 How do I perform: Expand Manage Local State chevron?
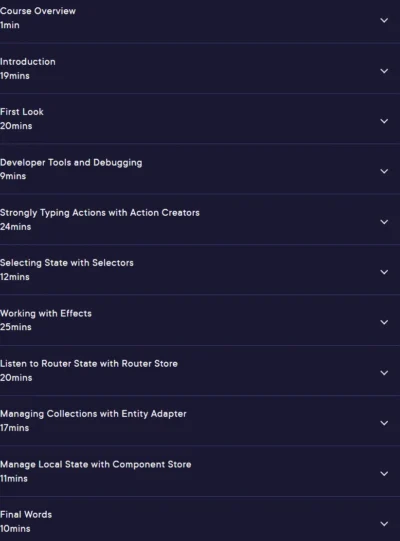coord(384,473)
